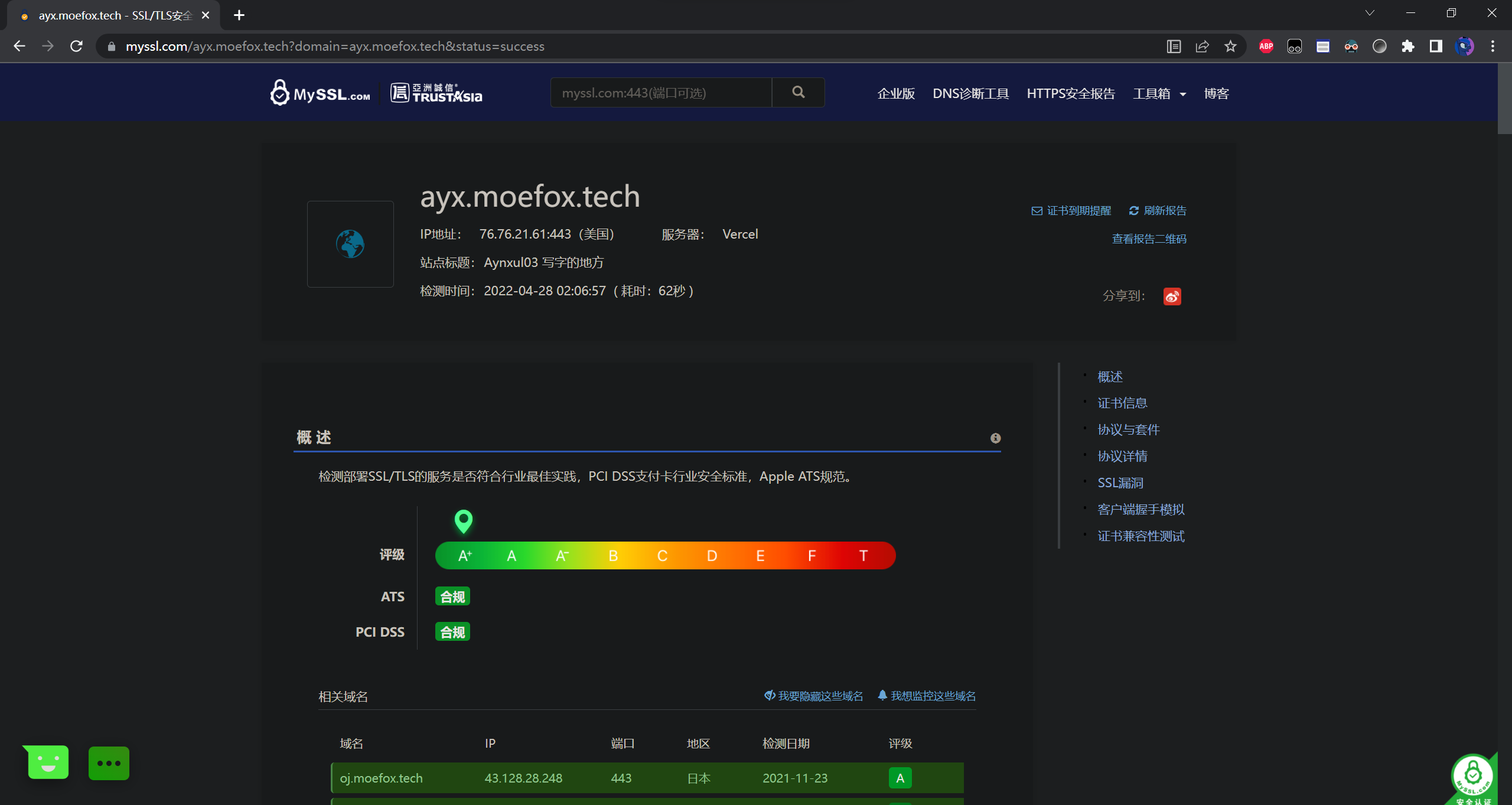
Task: Toggle the browser side panel
Action: pos(1436,46)
